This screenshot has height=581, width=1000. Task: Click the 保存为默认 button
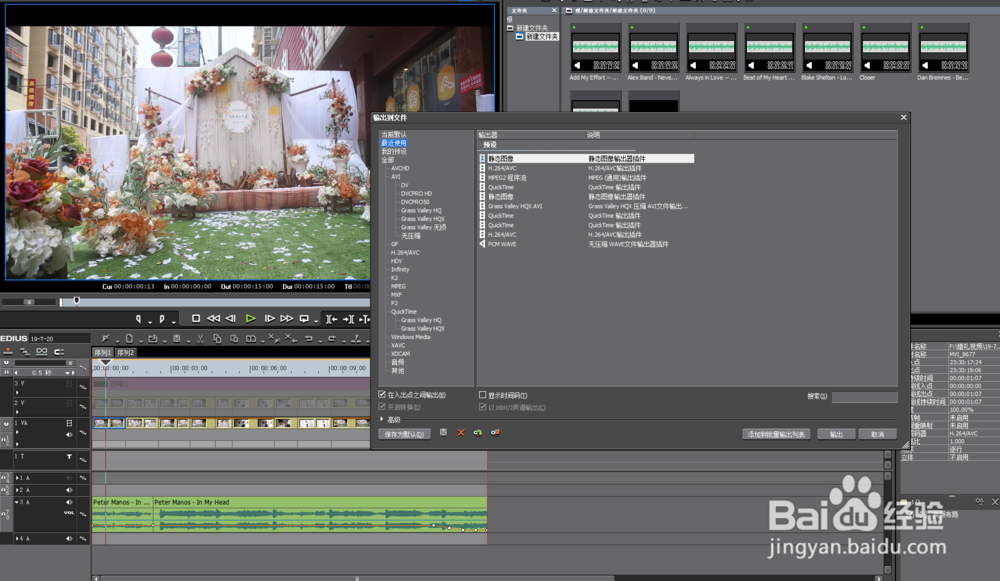coord(404,434)
